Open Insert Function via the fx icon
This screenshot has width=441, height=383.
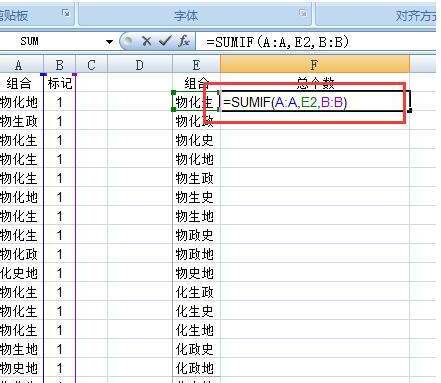184,41
